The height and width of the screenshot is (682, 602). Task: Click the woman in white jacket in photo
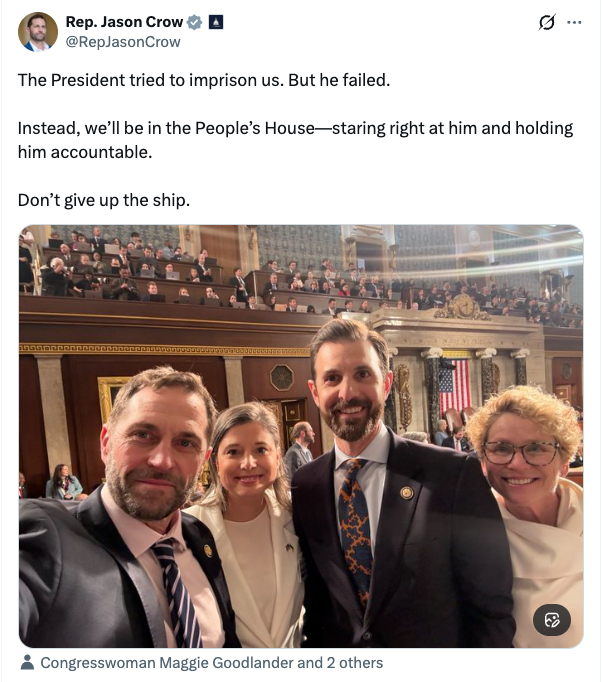pyautogui.click(x=250, y=520)
